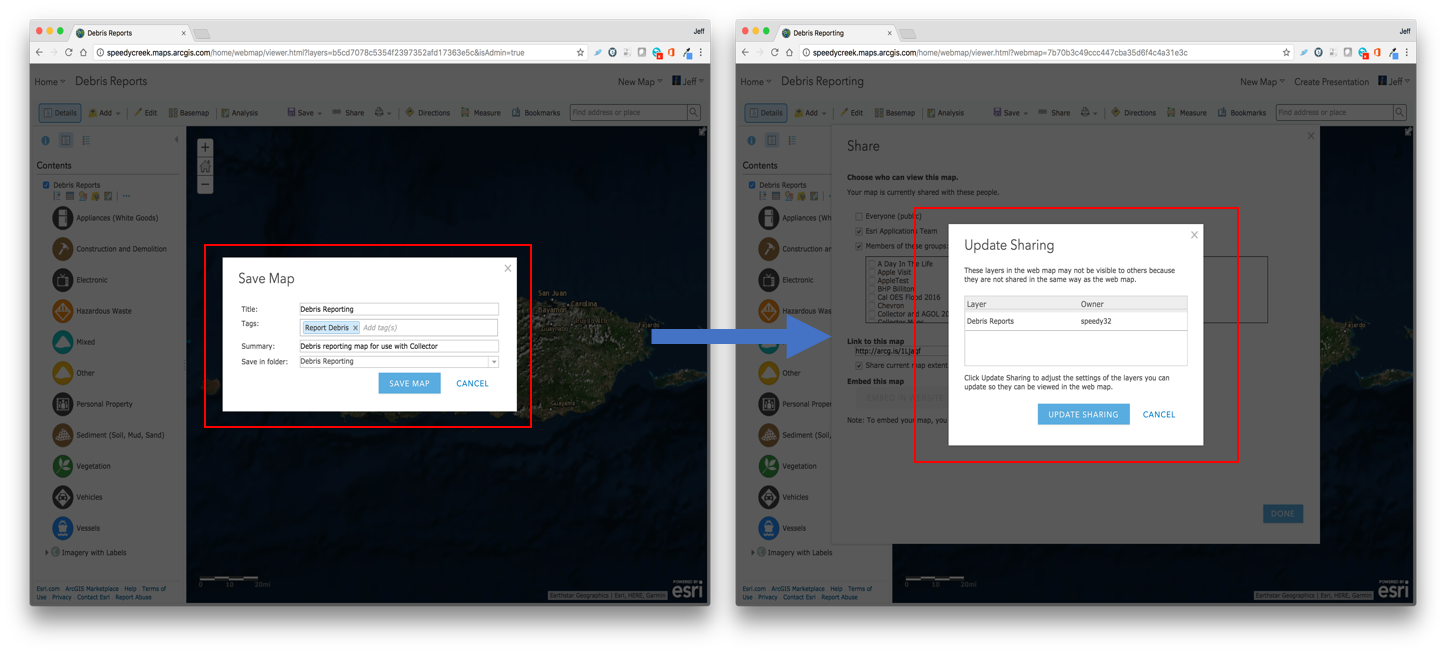Open Save dropdown in Save Map window toolbar
1446x654 pixels.
coord(305,113)
